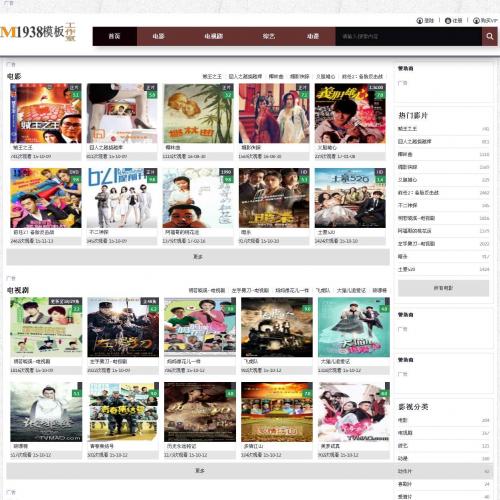Select 综艺 category in 影视分类 list
Image resolution: width=500 pixels, height=500 pixels.
point(403,446)
